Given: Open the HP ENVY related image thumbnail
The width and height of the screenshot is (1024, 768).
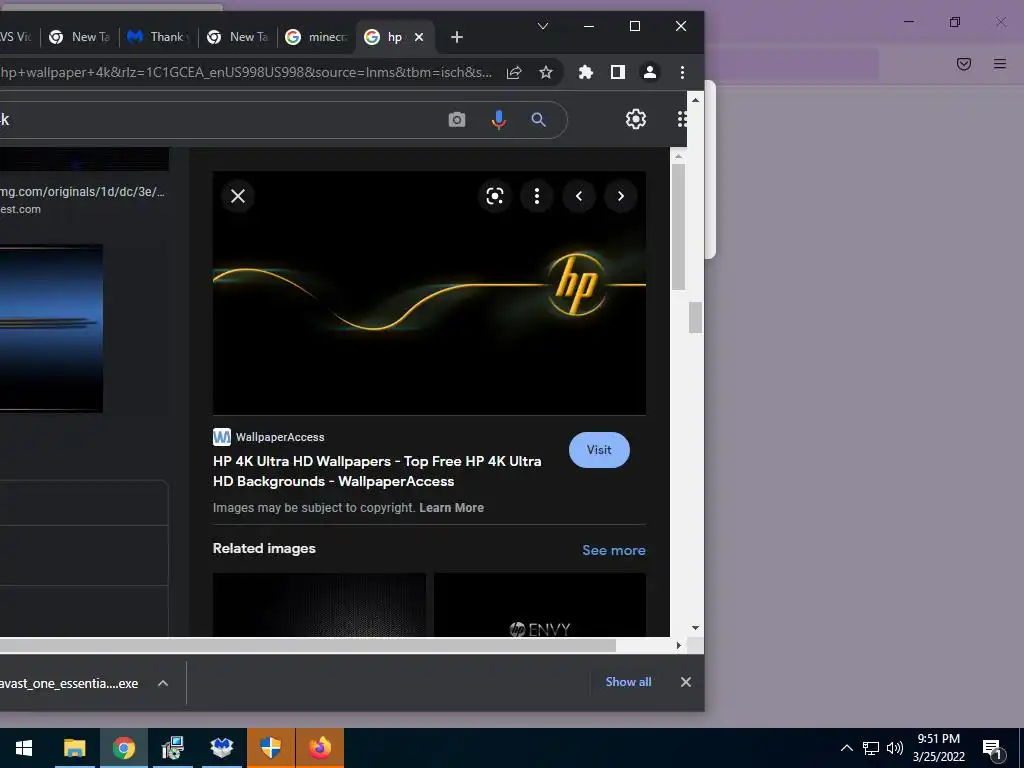Looking at the screenshot, I should [x=540, y=605].
